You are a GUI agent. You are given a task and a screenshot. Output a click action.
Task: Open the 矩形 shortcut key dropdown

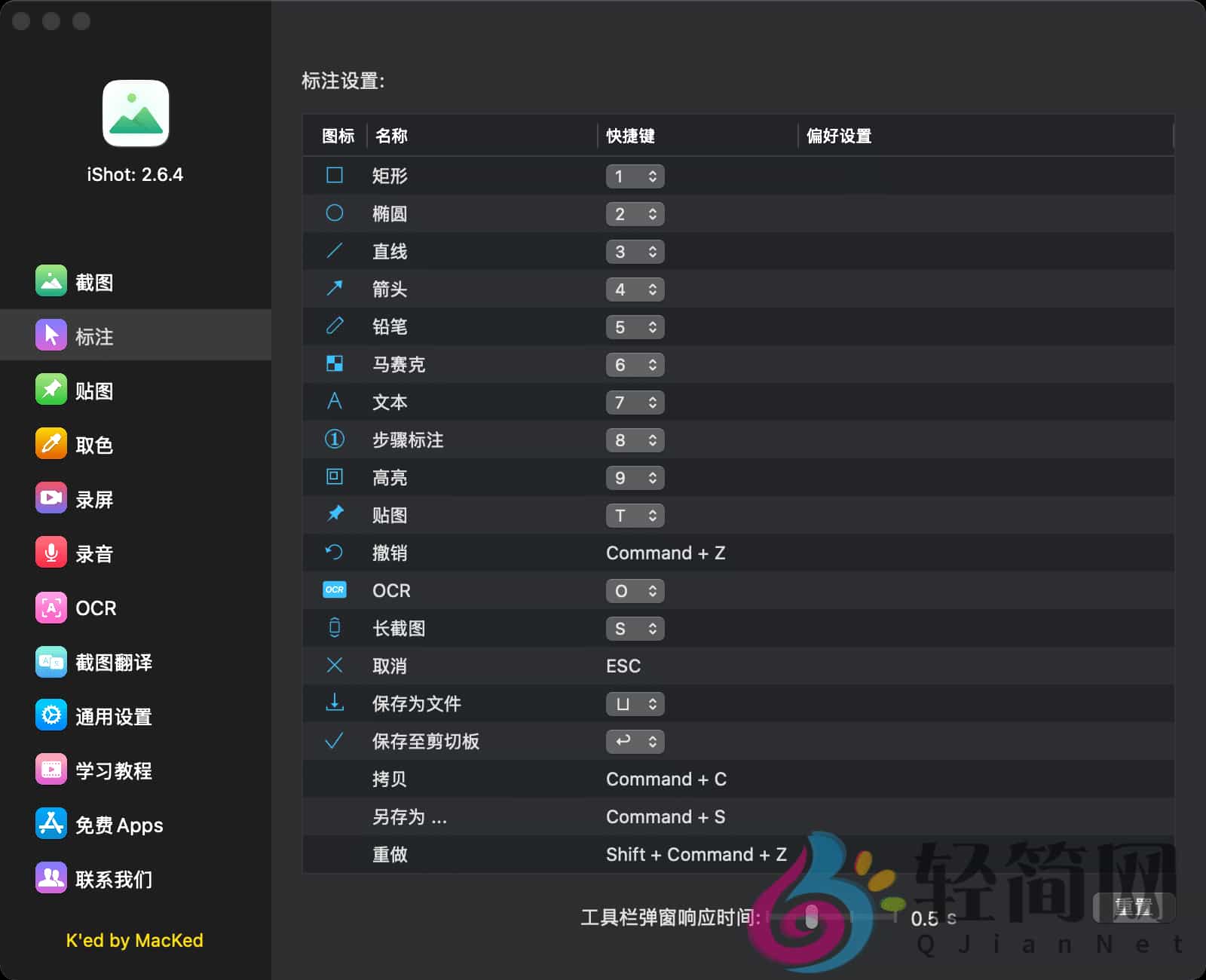pyautogui.click(x=635, y=176)
